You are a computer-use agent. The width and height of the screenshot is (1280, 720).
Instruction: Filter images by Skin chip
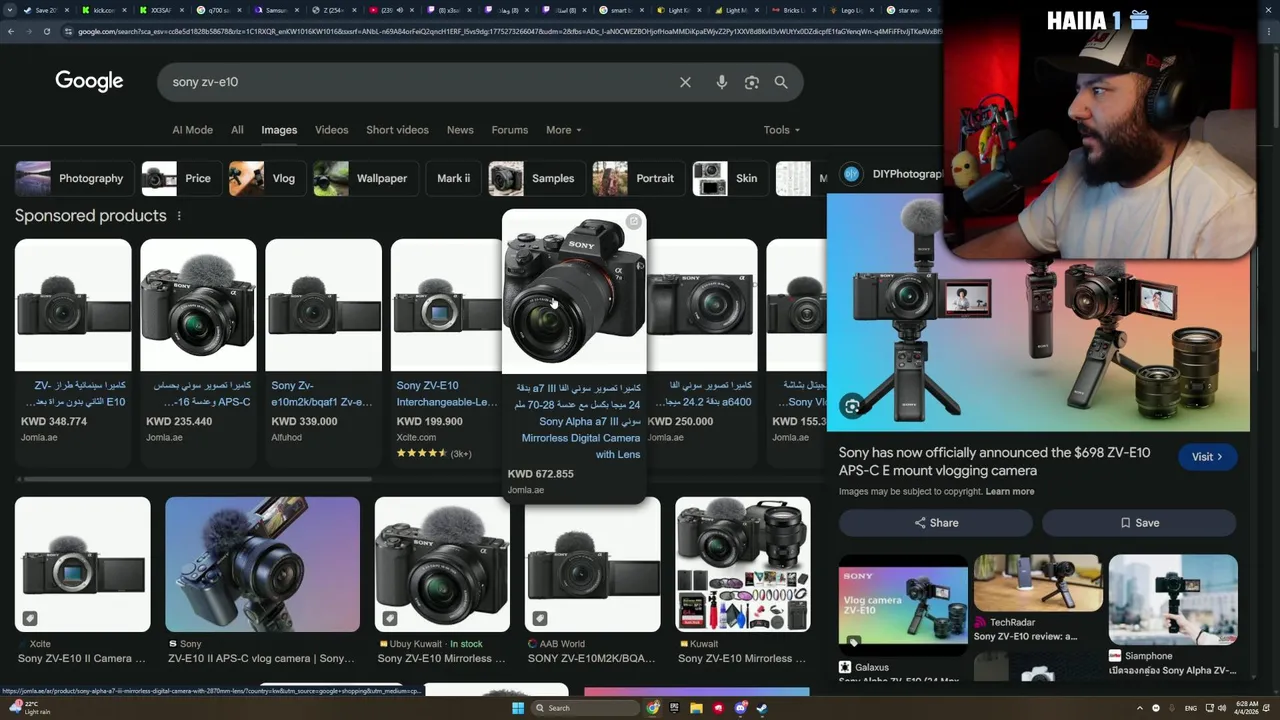(x=730, y=178)
